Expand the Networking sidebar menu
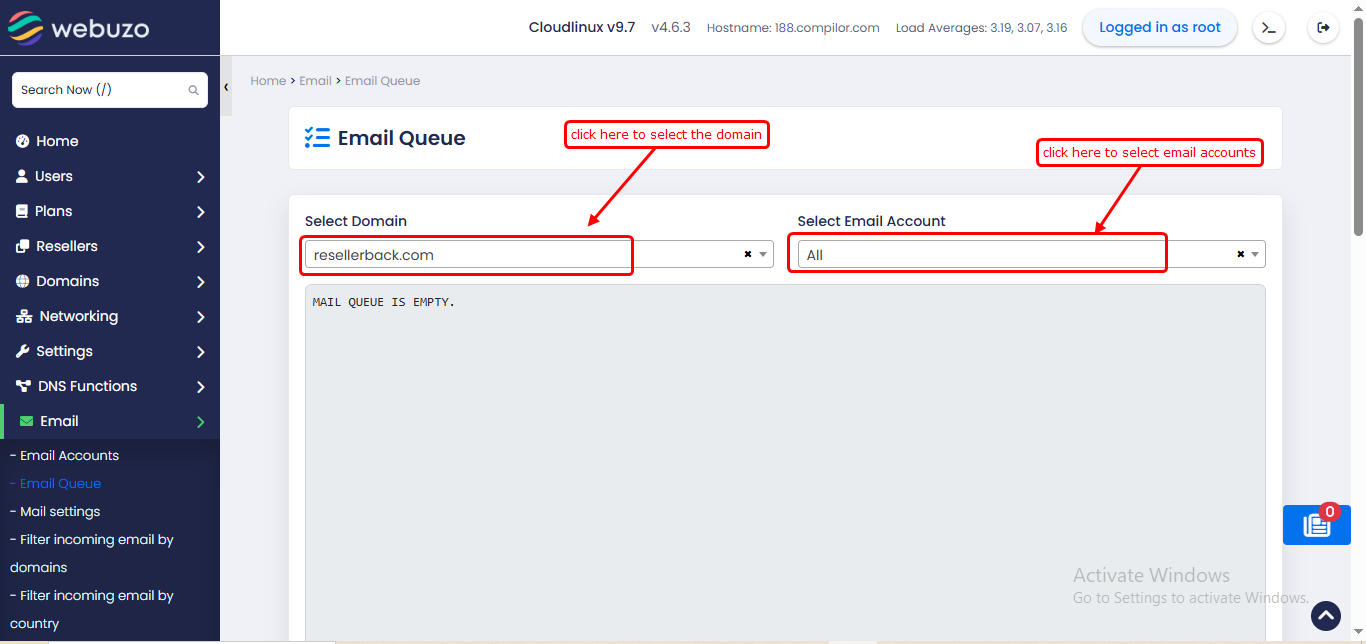The height and width of the screenshot is (644, 1366). [x=110, y=316]
